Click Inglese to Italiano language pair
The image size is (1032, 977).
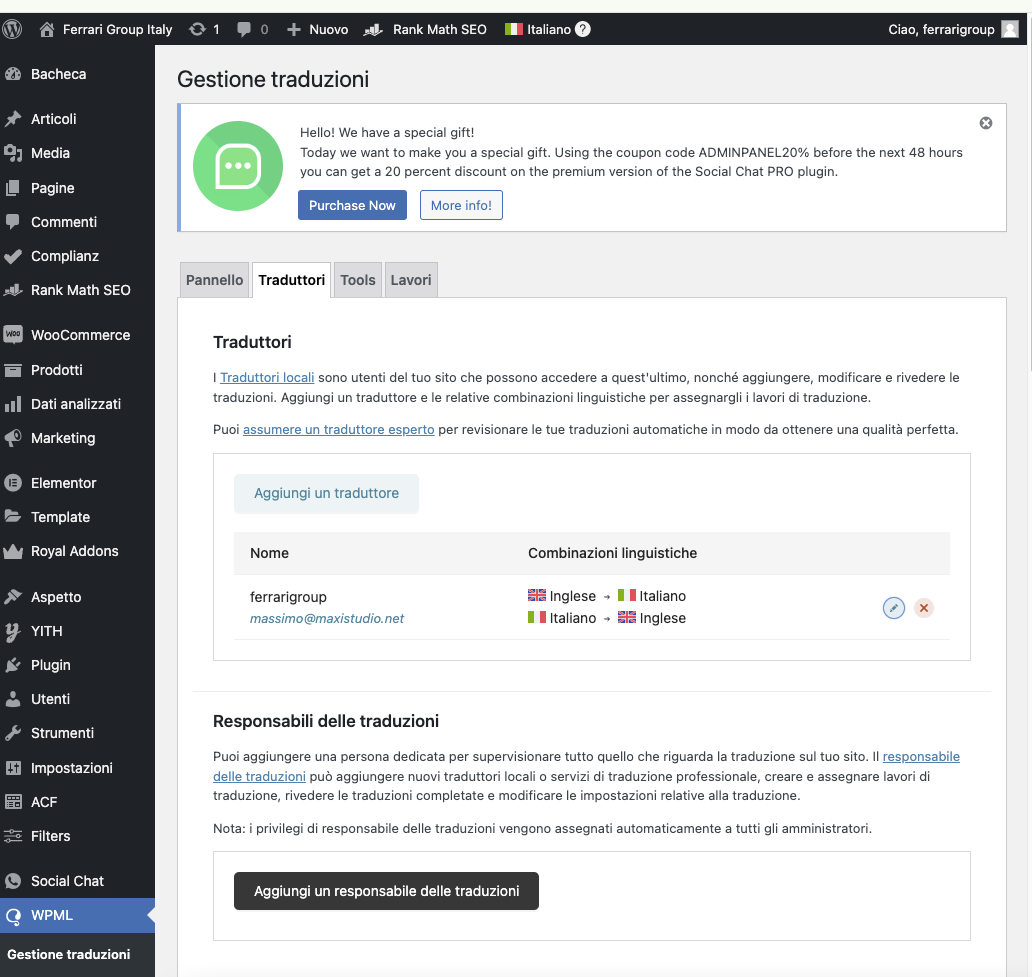(x=607, y=596)
